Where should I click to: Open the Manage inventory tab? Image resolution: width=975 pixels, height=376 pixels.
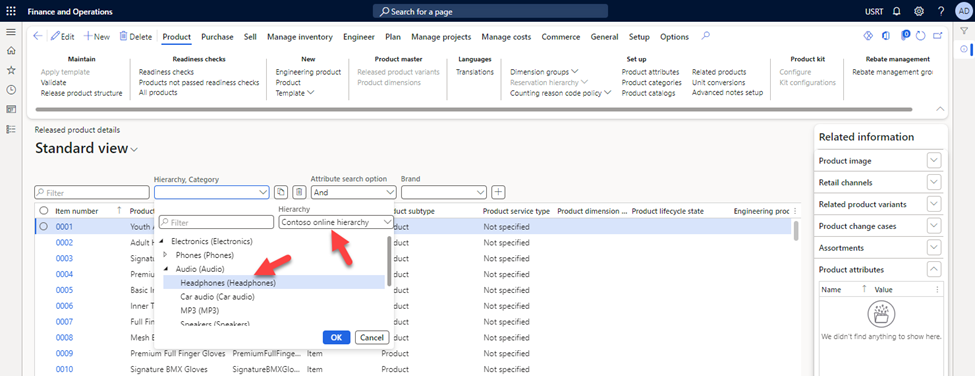[300, 37]
